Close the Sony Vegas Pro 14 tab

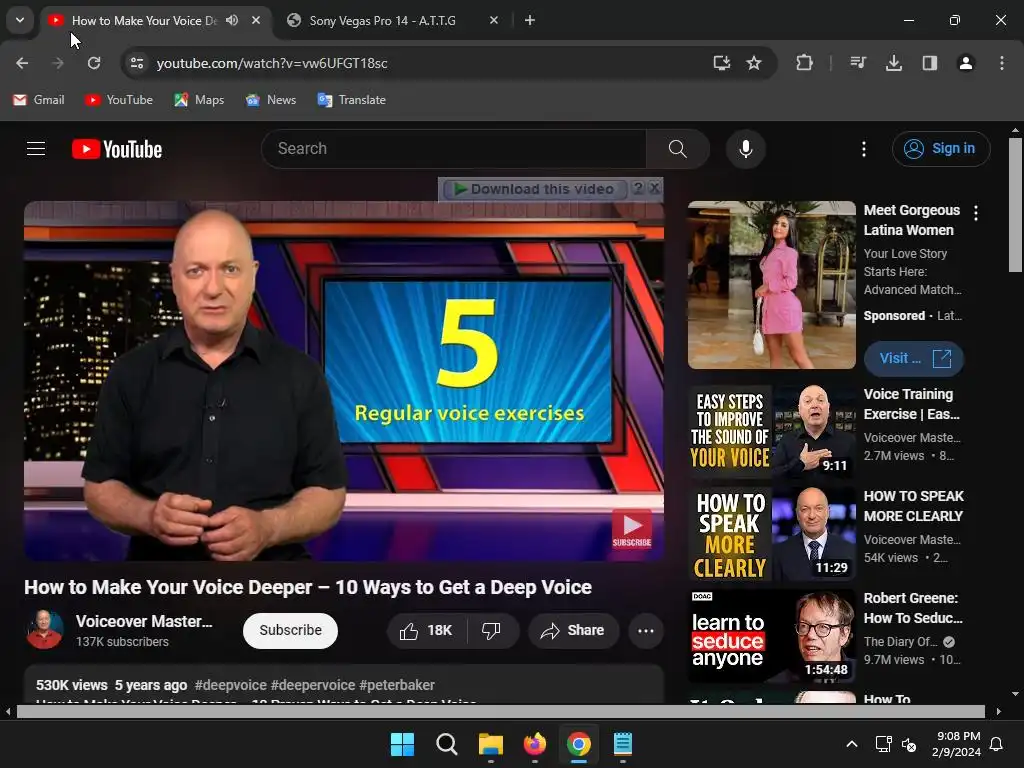[x=494, y=20]
